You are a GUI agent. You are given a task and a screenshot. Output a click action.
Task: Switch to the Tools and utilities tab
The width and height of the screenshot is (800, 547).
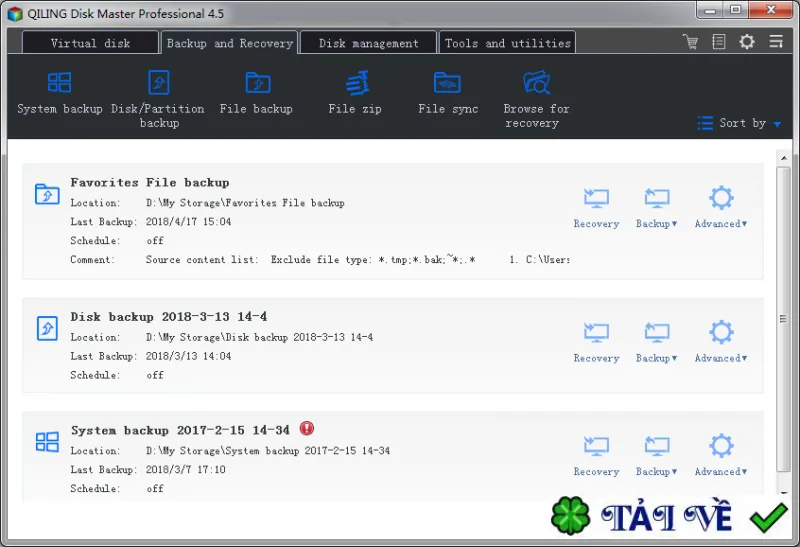(508, 43)
